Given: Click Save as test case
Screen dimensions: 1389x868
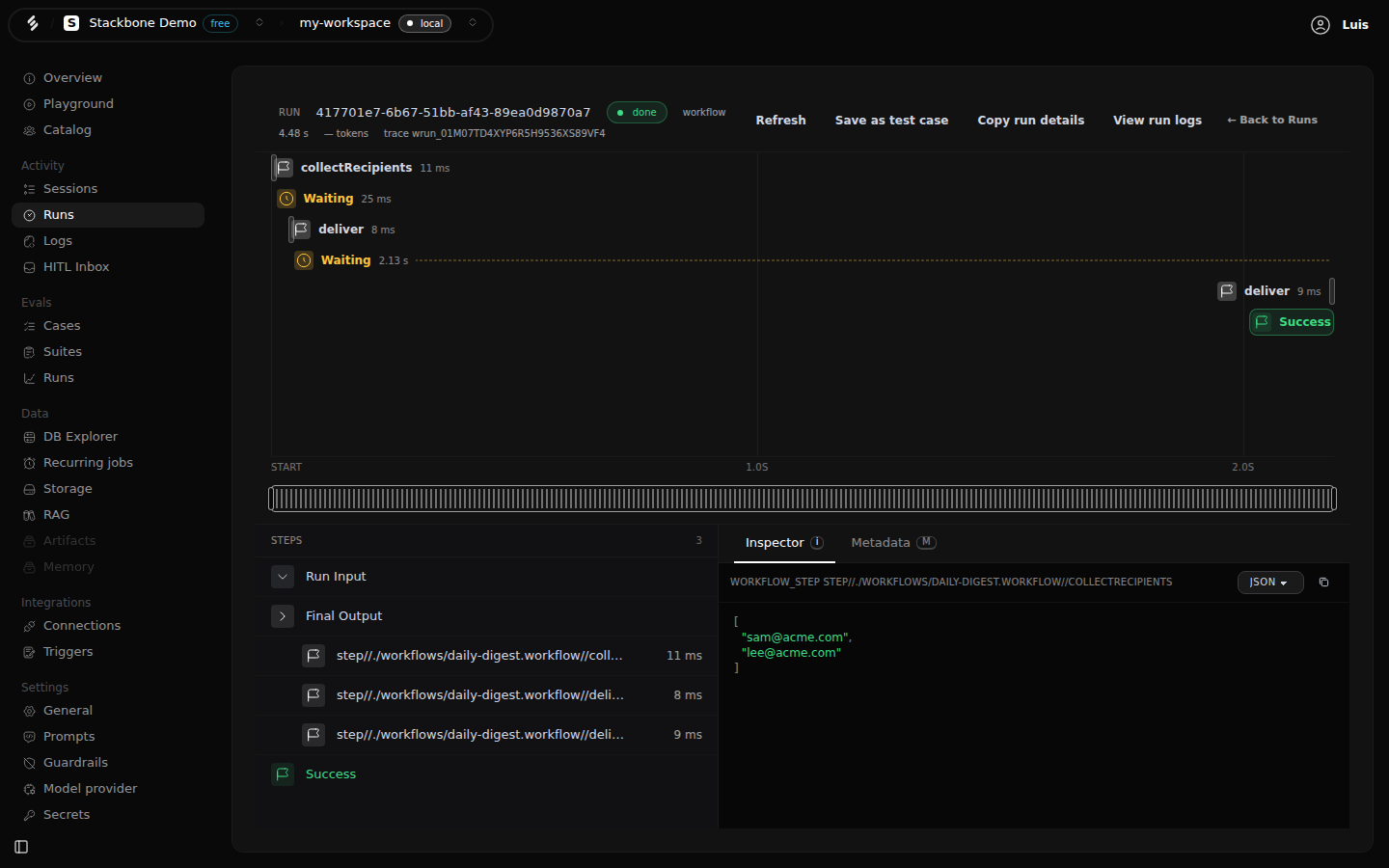Looking at the screenshot, I should pos(891,121).
